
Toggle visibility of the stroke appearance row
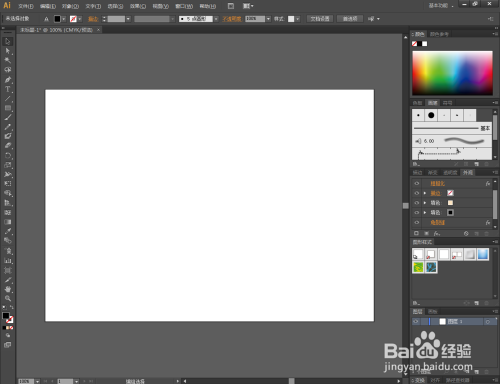click(417, 193)
